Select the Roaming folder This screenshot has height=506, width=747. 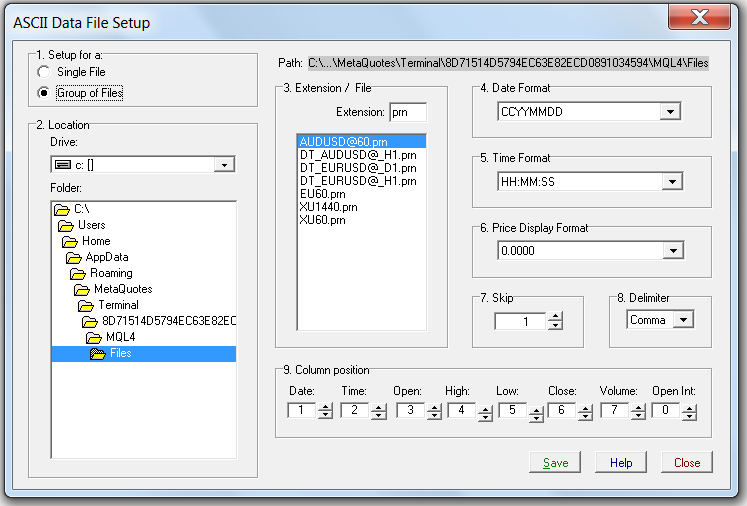tap(101, 273)
